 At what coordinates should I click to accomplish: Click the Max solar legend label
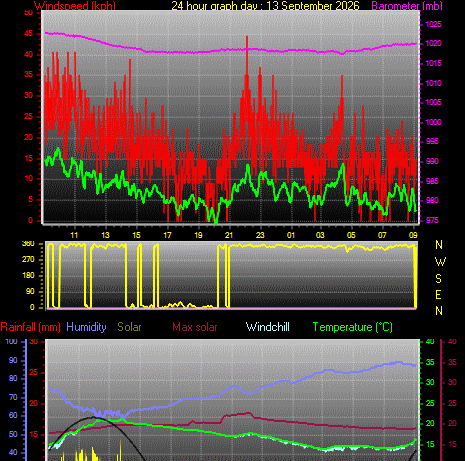tap(195, 327)
